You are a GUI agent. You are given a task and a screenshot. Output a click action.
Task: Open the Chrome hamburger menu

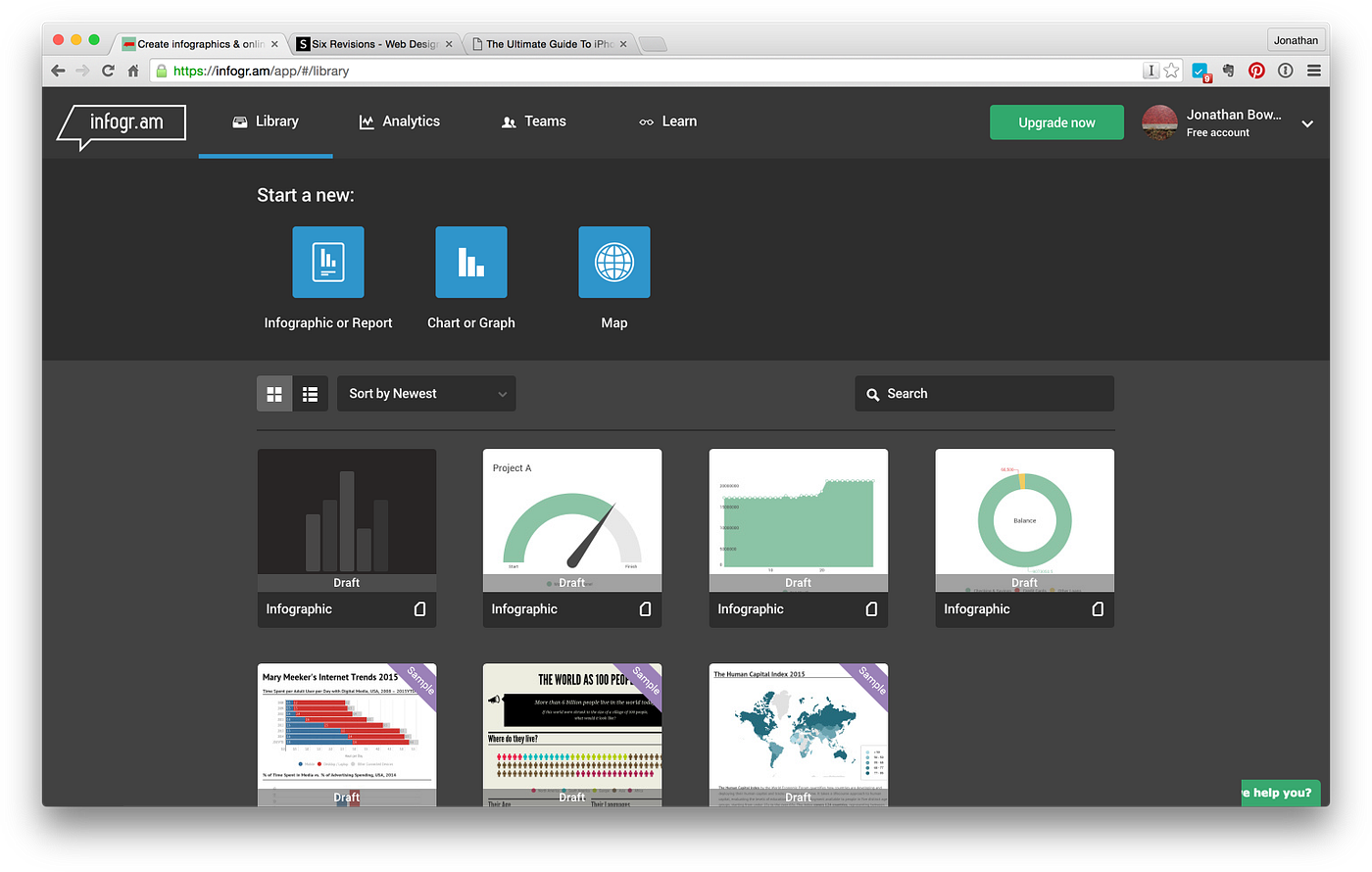(x=1314, y=71)
